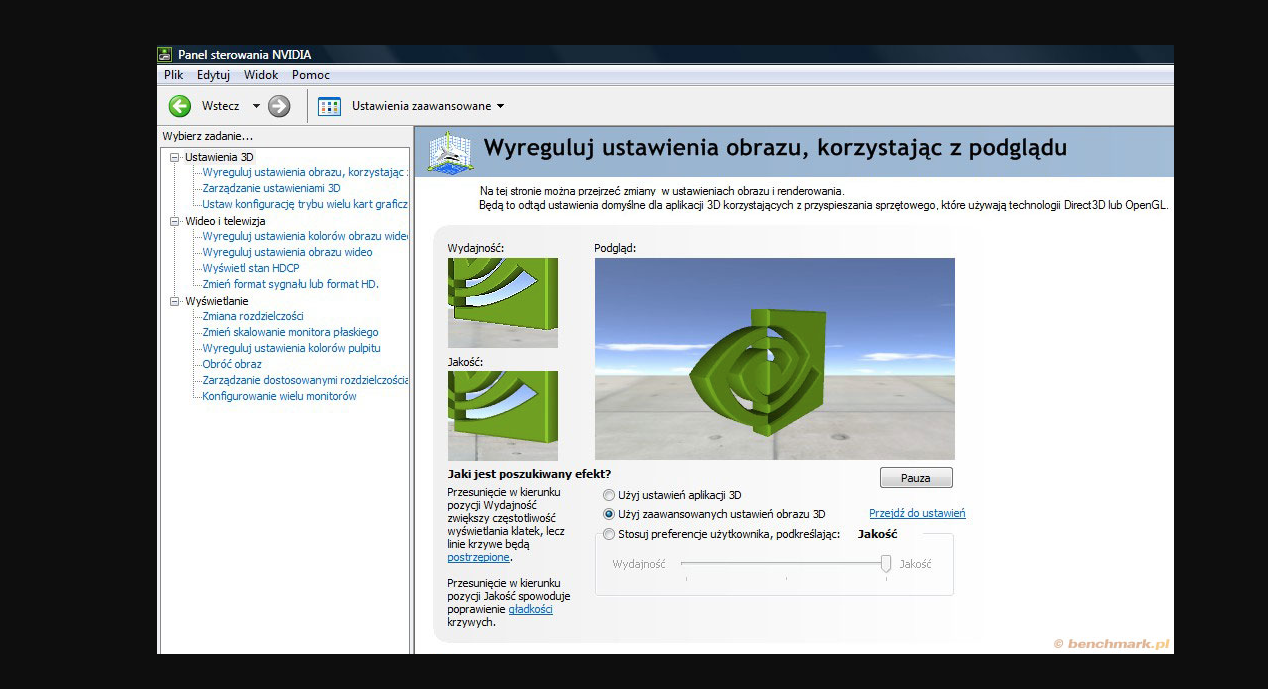Follow the Przejdź do ustawień link
The height and width of the screenshot is (689, 1268).
pyautogui.click(x=917, y=514)
